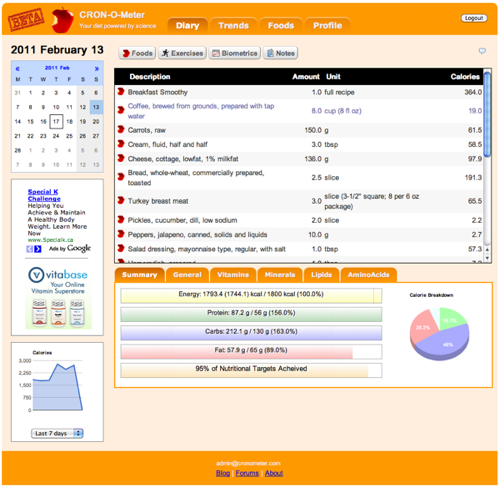
Task: Click the Calorie Breakdown pie chart
Action: 439,334
